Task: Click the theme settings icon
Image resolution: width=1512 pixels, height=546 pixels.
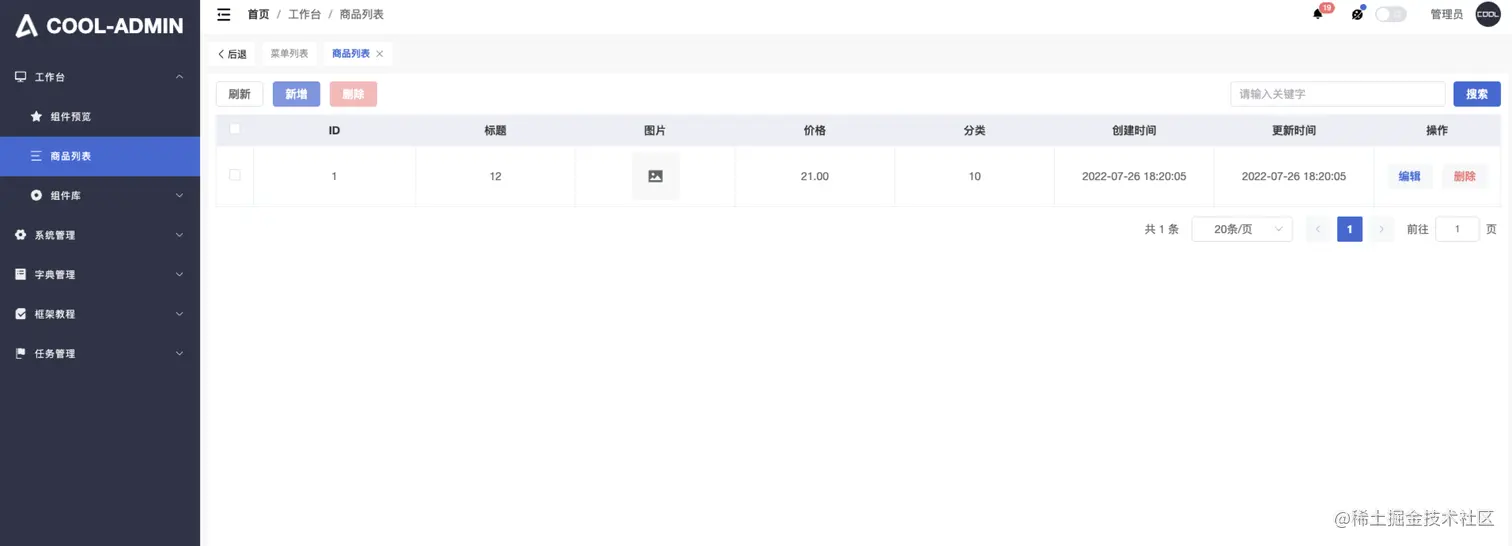Action: pos(1357,14)
